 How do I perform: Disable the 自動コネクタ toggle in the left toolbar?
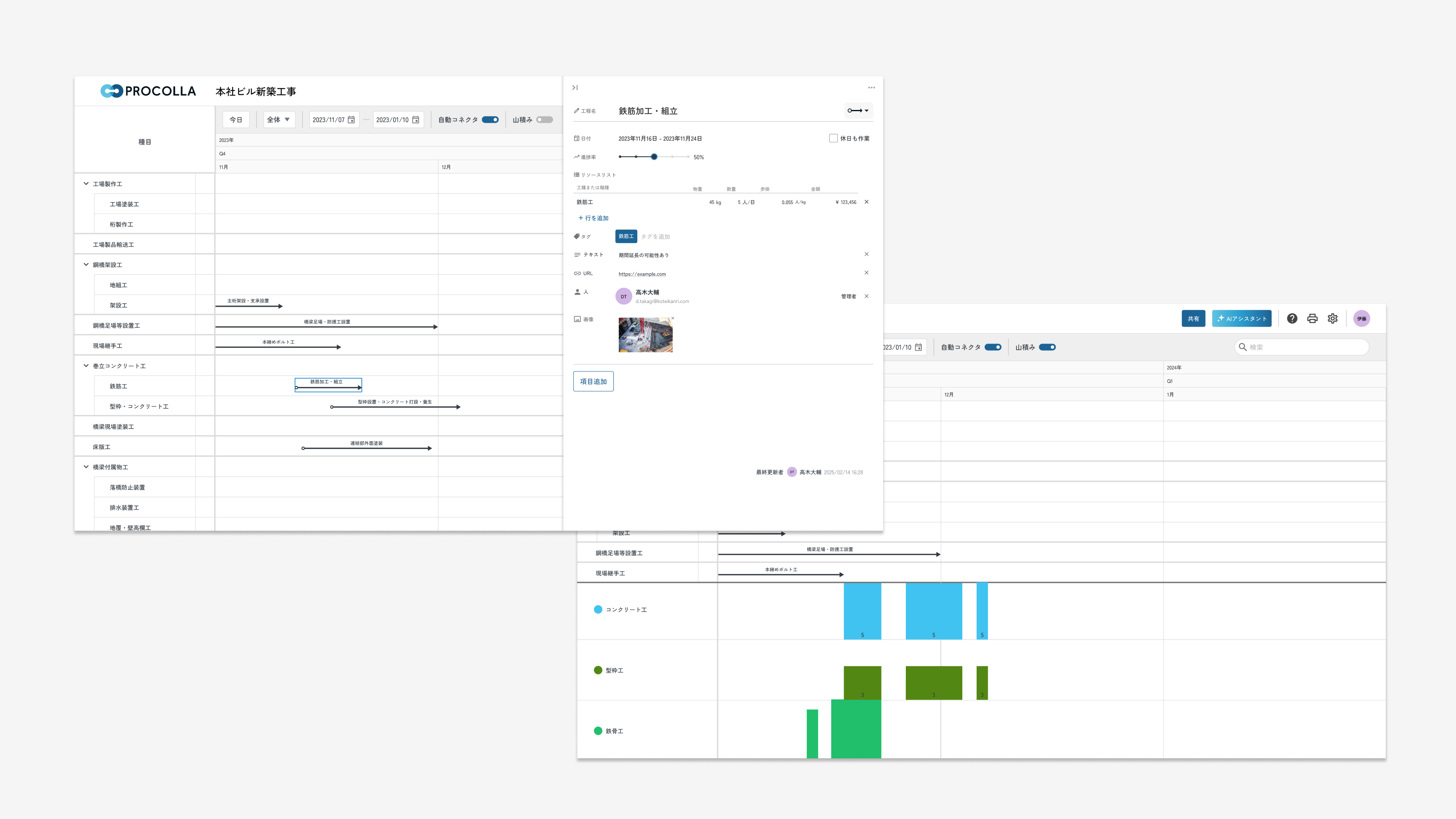pyautogui.click(x=490, y=120)
